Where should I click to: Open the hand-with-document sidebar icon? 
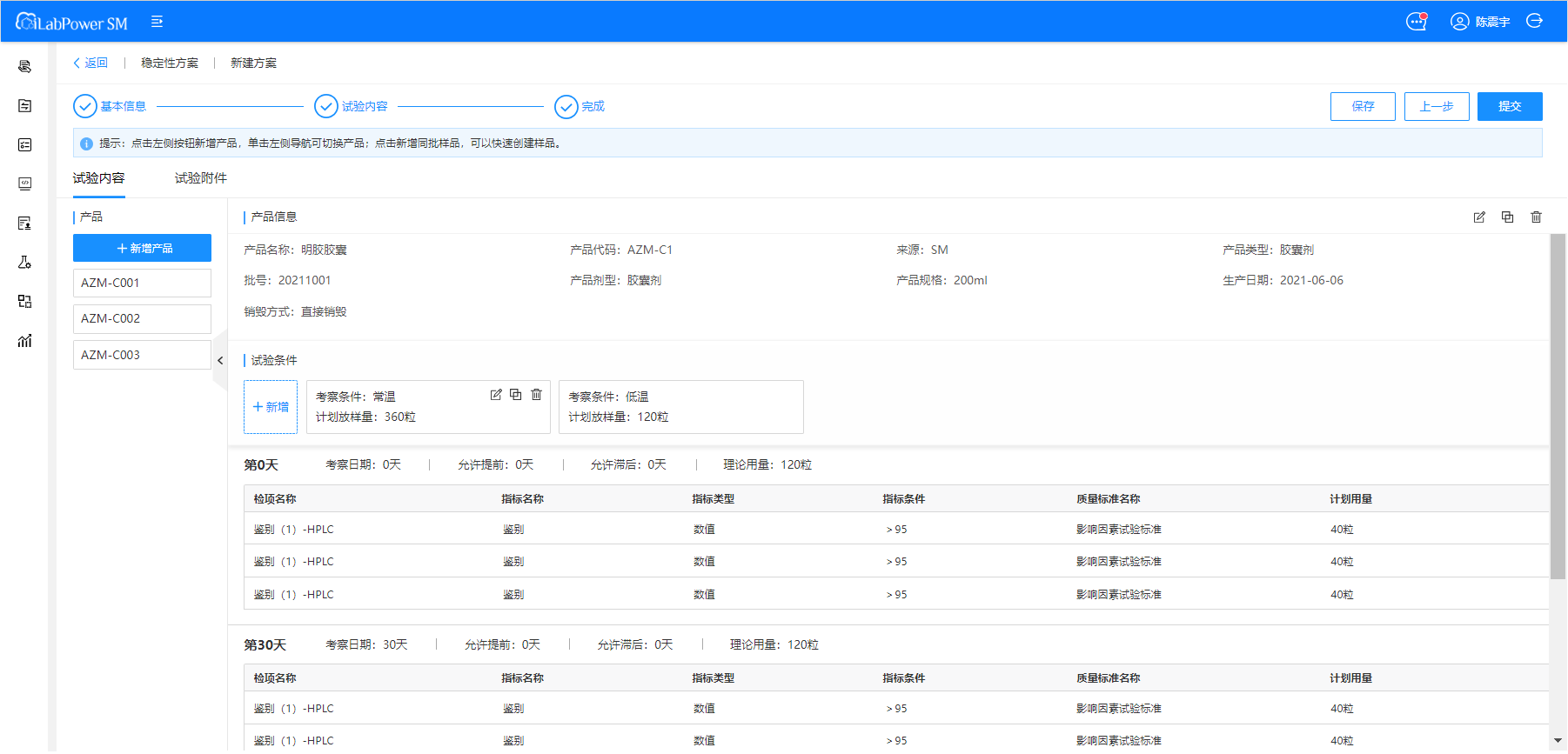coord(24,66)
